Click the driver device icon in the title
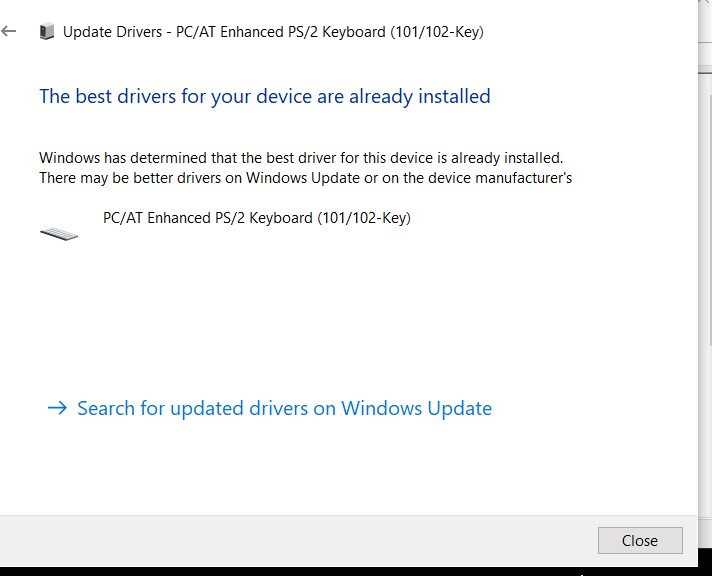The height and width of the screenshot is (576, 712). point(47,32)
